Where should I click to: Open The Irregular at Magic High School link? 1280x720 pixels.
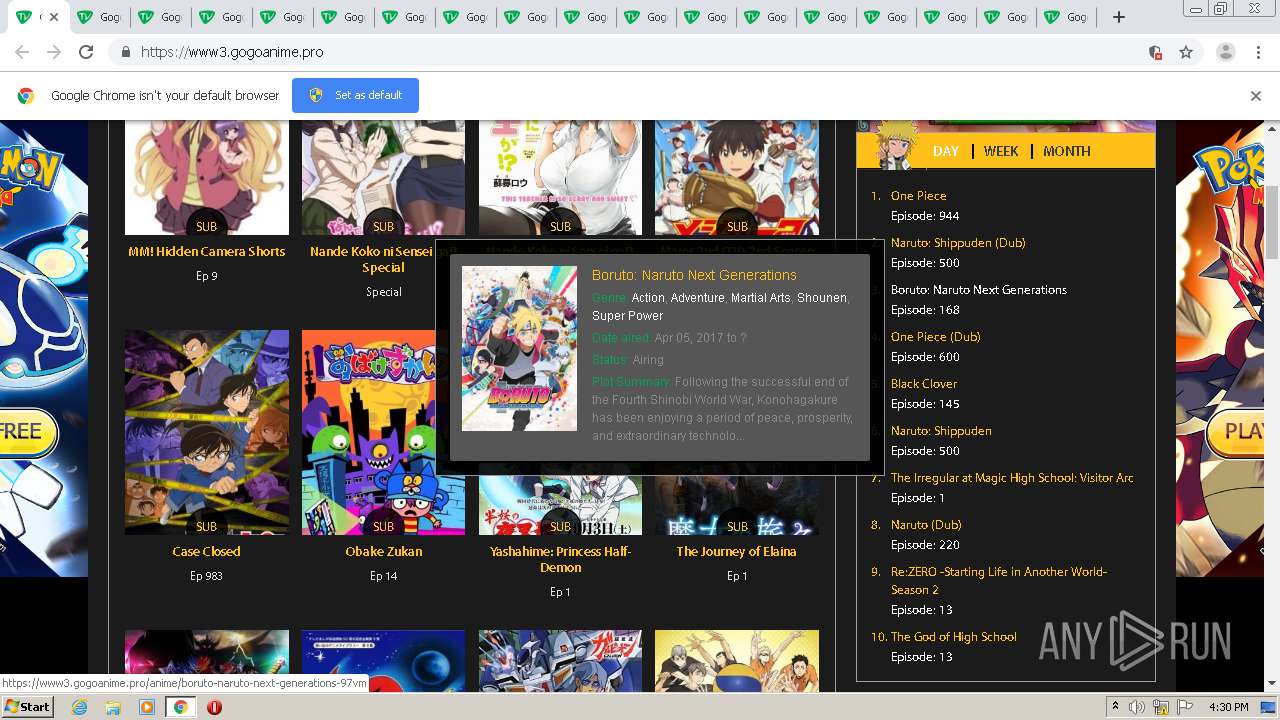click(x=1012, y=478)
